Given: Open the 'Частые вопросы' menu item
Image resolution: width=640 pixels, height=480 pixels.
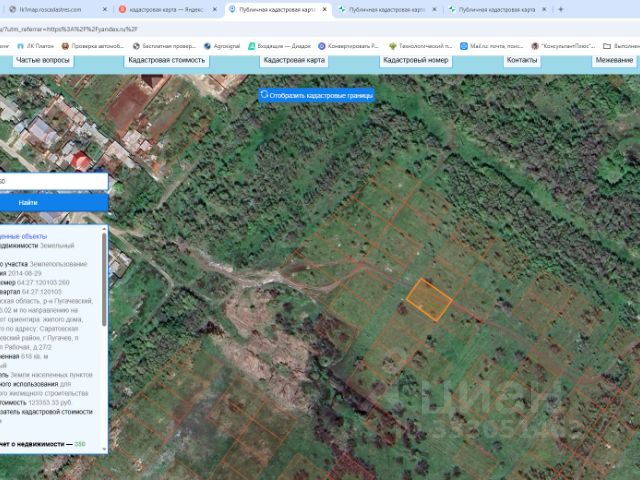Looking at the screenshot, I should (x=43, y=60).
